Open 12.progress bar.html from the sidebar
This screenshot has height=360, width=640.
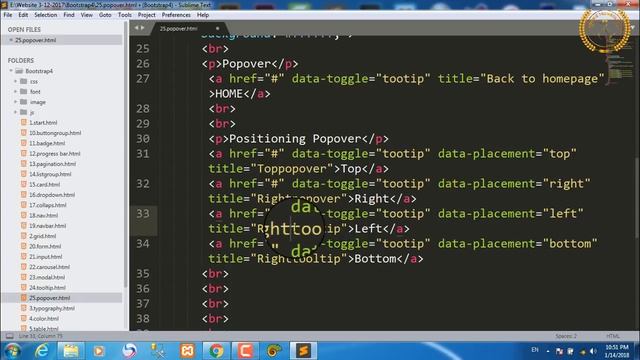click(55, 153)
